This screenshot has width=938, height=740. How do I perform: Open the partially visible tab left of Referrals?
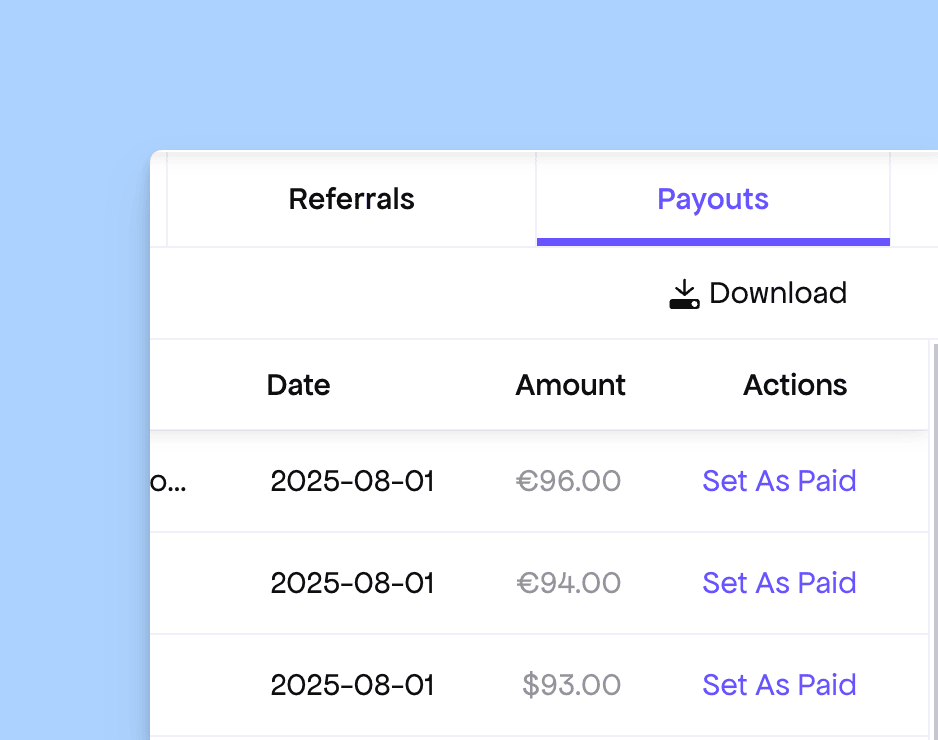[x=158, y=199]
